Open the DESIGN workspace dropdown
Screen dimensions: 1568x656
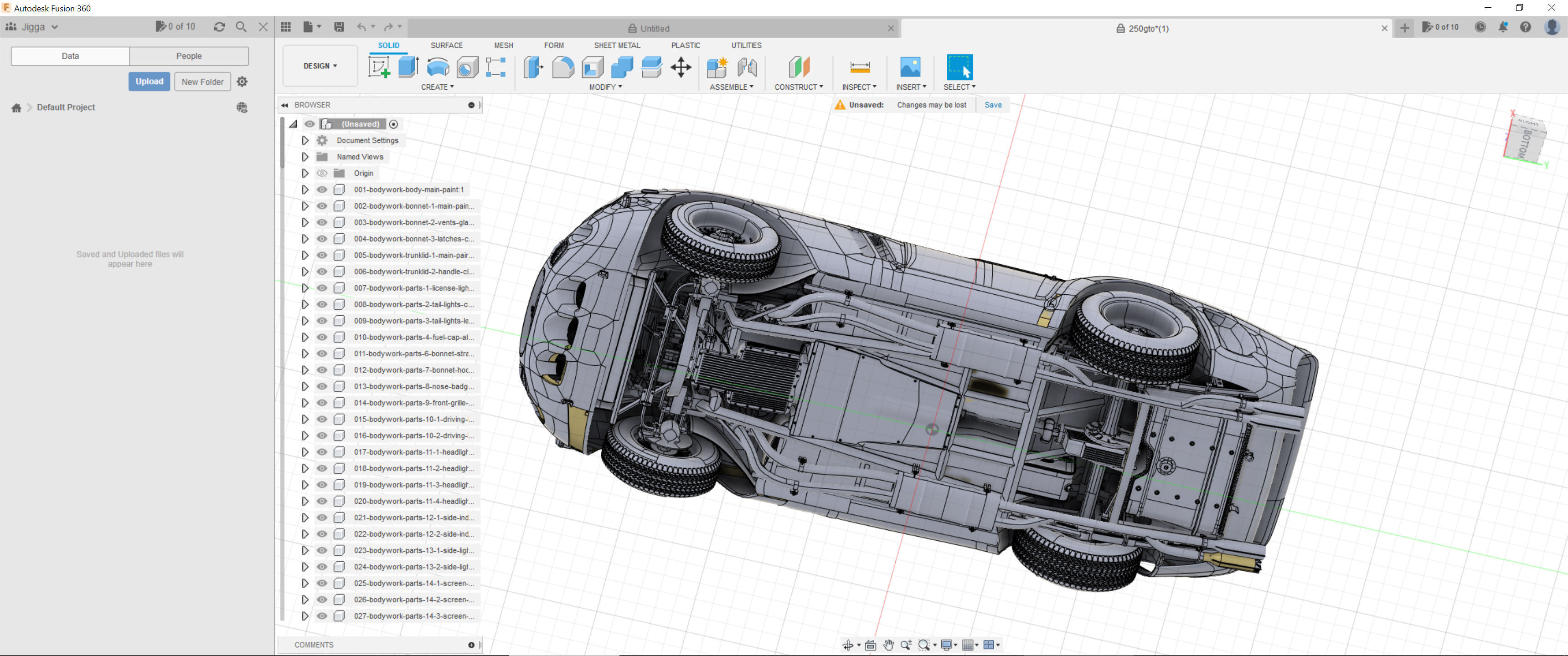tap(320, 66)
